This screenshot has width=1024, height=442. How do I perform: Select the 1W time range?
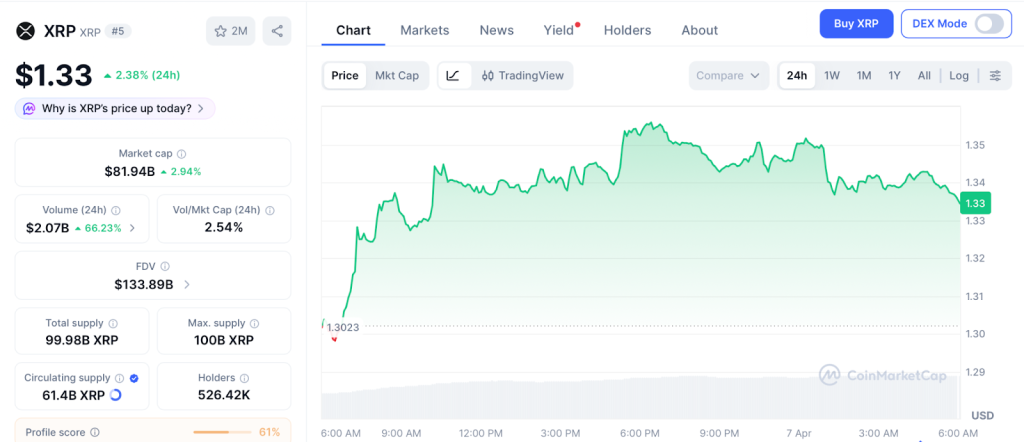click(x=831, y=76)
